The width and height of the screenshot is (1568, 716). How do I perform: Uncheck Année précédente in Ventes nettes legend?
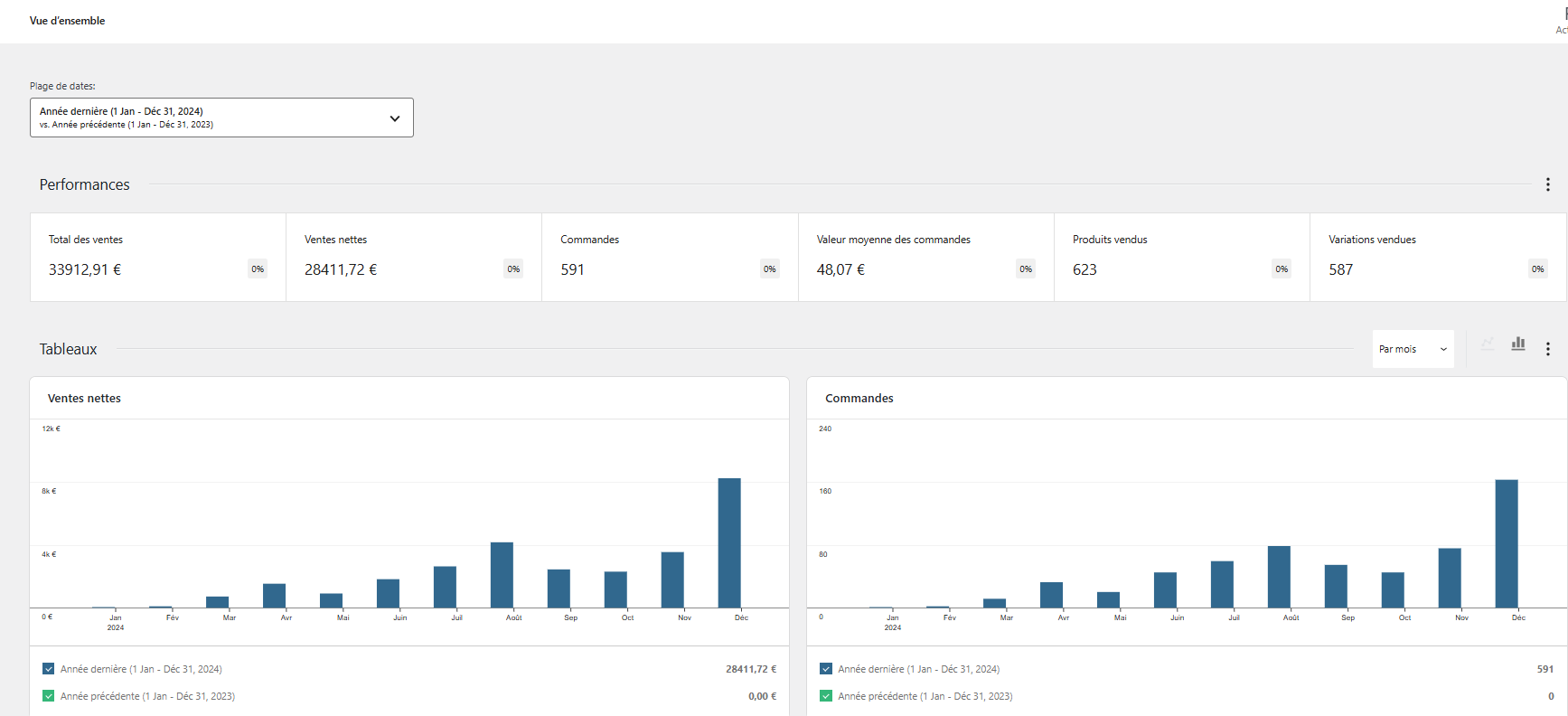(49, 696)
